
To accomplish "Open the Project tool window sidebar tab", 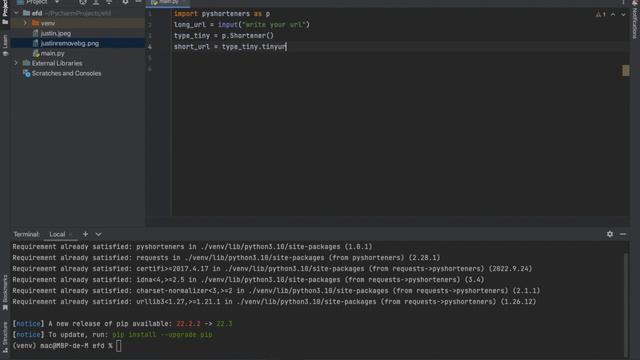I will (x=5, y=12).
